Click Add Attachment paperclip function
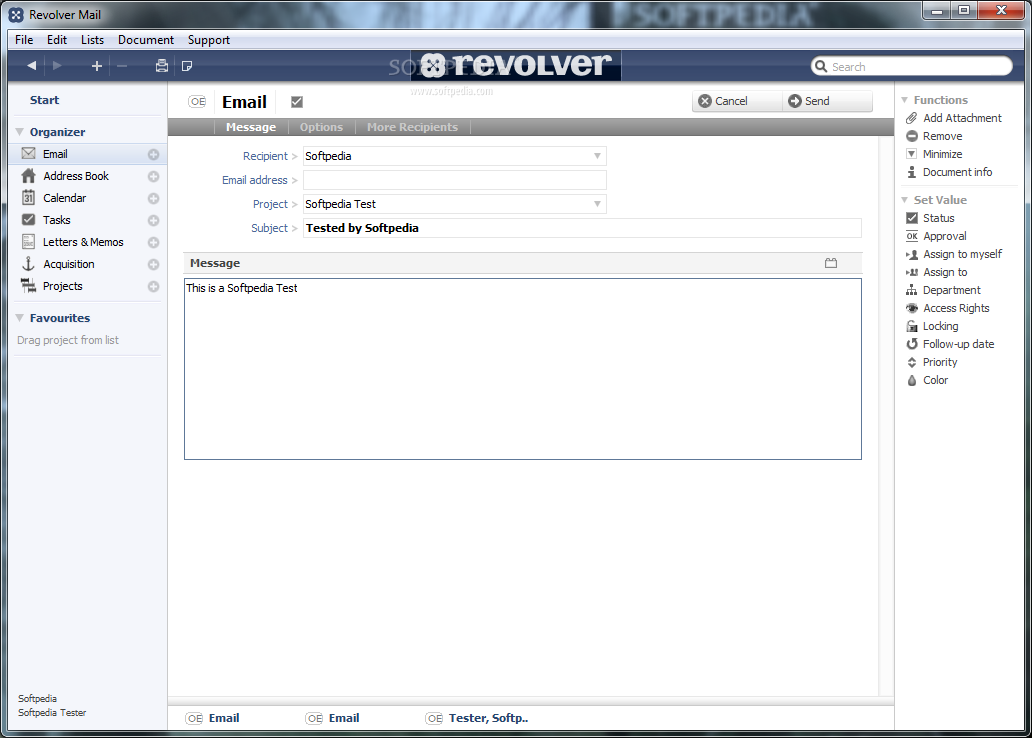Screen dimensions: 1032x738 tap(954, 118)
